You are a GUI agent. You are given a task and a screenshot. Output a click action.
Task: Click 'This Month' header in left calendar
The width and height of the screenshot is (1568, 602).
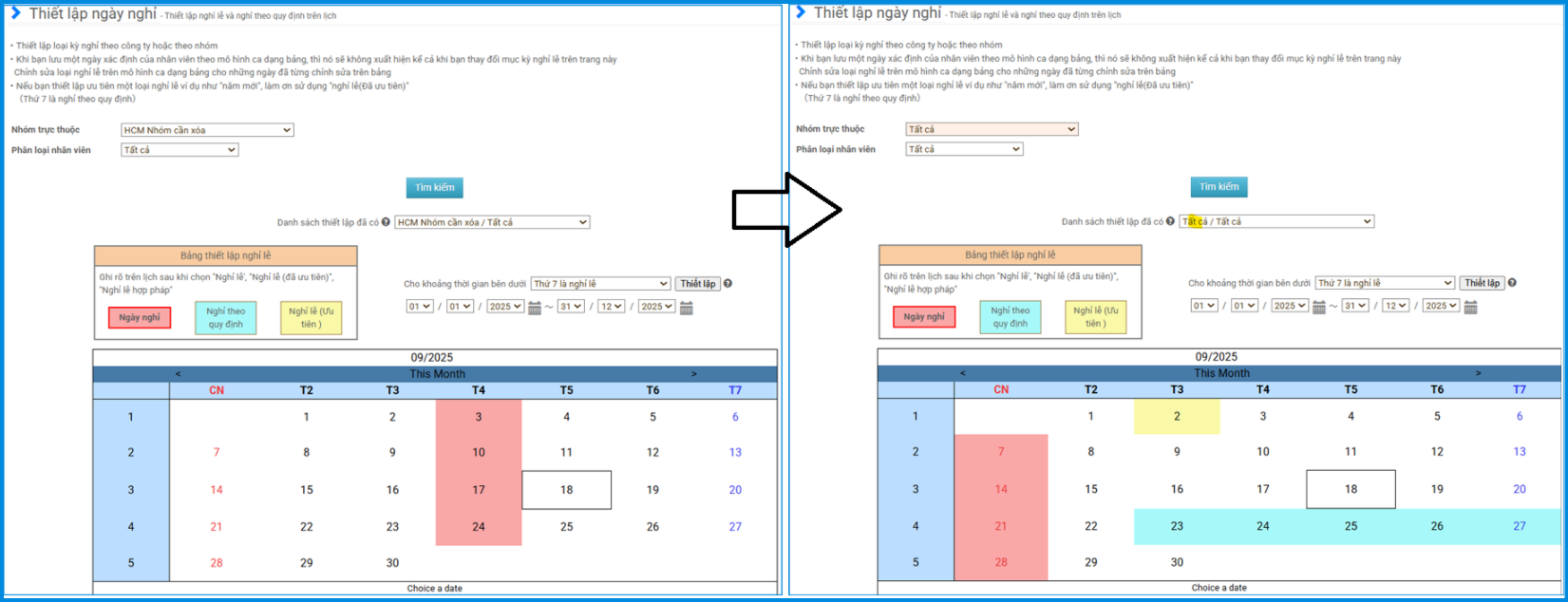point(437,374)
